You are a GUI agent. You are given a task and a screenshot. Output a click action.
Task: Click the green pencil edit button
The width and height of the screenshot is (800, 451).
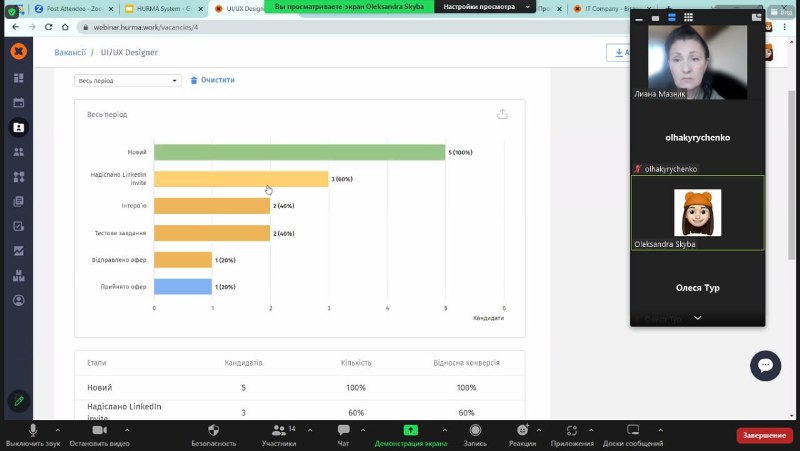[x=19, y=401]
